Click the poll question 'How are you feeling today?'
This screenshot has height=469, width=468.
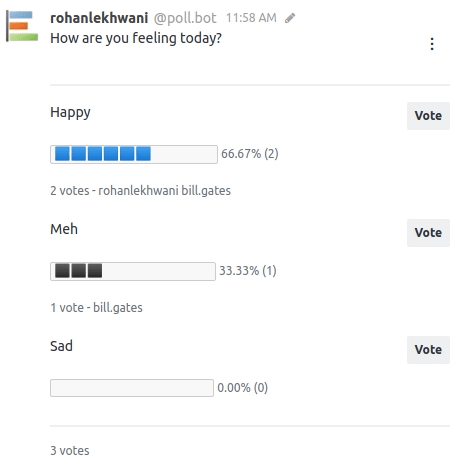pos(136,38)
